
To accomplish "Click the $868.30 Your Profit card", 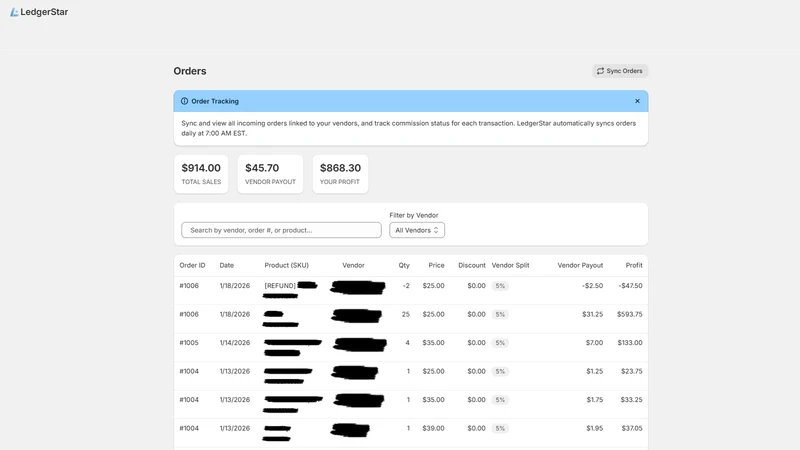I will [x=340, y=174].
